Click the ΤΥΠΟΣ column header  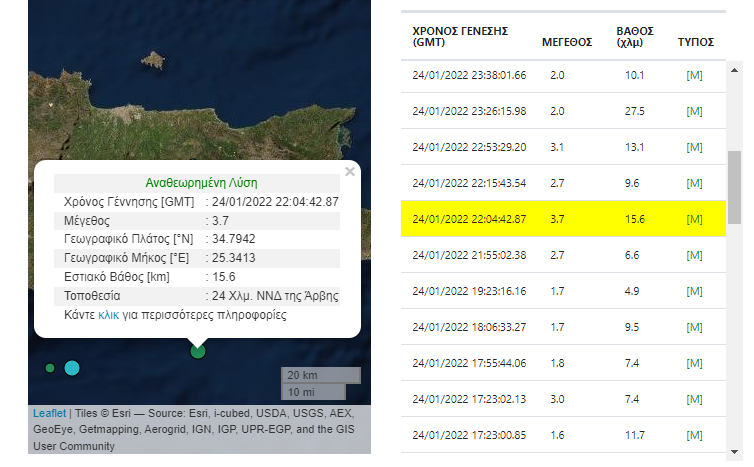tap(696, 42)
